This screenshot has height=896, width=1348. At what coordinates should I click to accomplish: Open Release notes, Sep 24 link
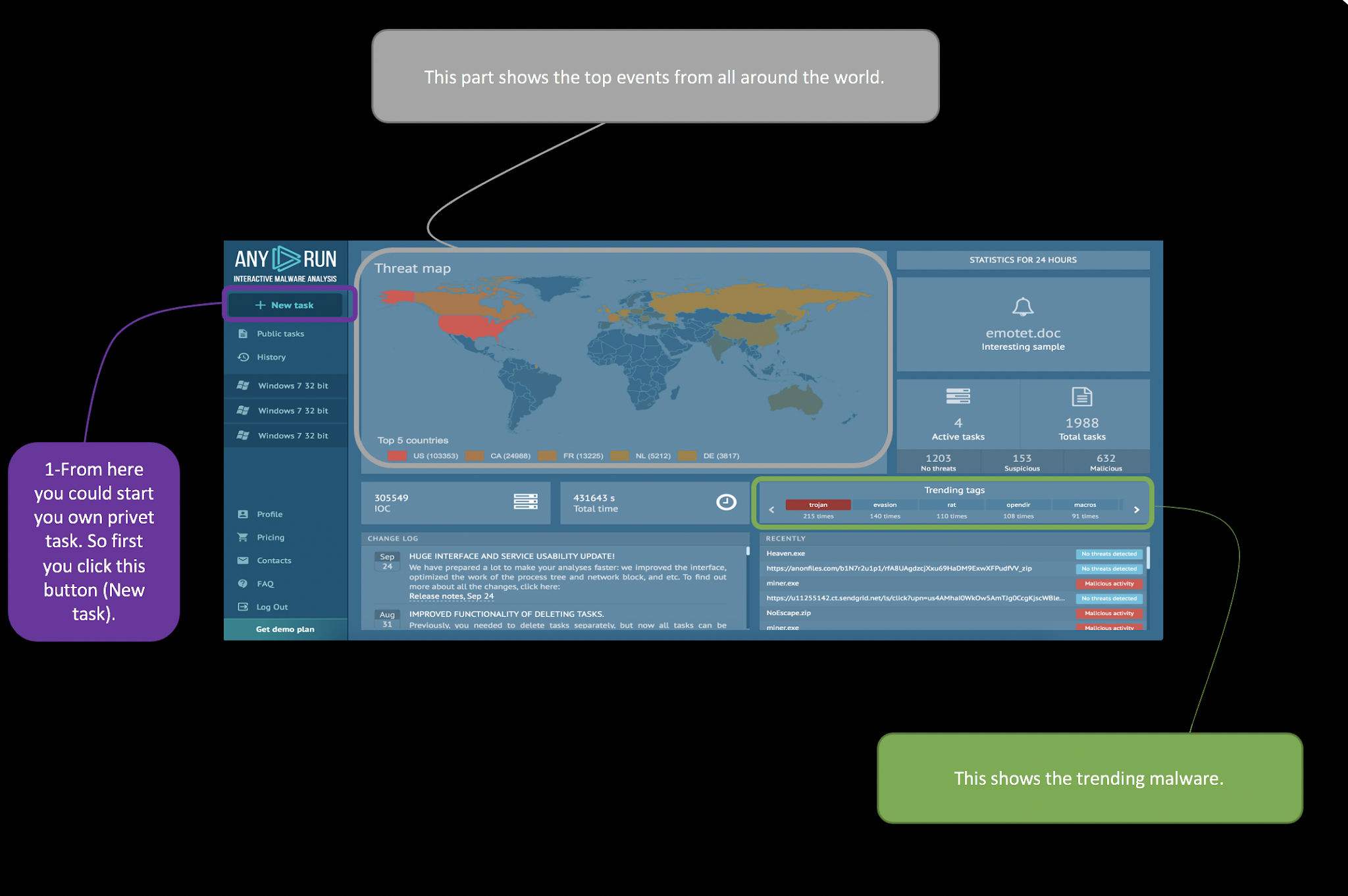[451, 596]
